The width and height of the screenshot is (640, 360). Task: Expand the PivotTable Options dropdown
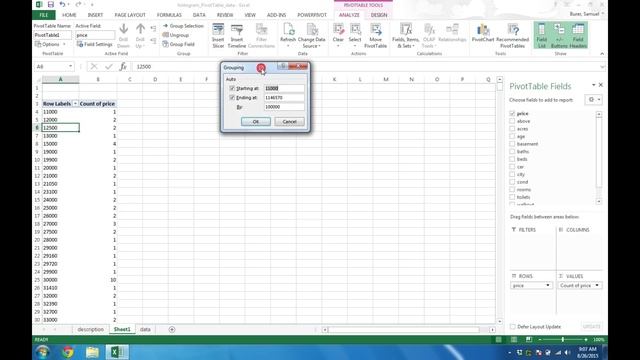click(x=64, y=44)
